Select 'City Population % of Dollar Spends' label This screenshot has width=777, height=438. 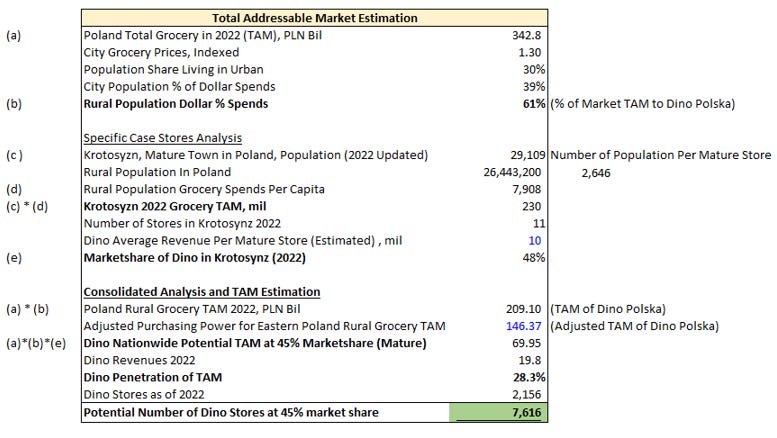point(179,87)
